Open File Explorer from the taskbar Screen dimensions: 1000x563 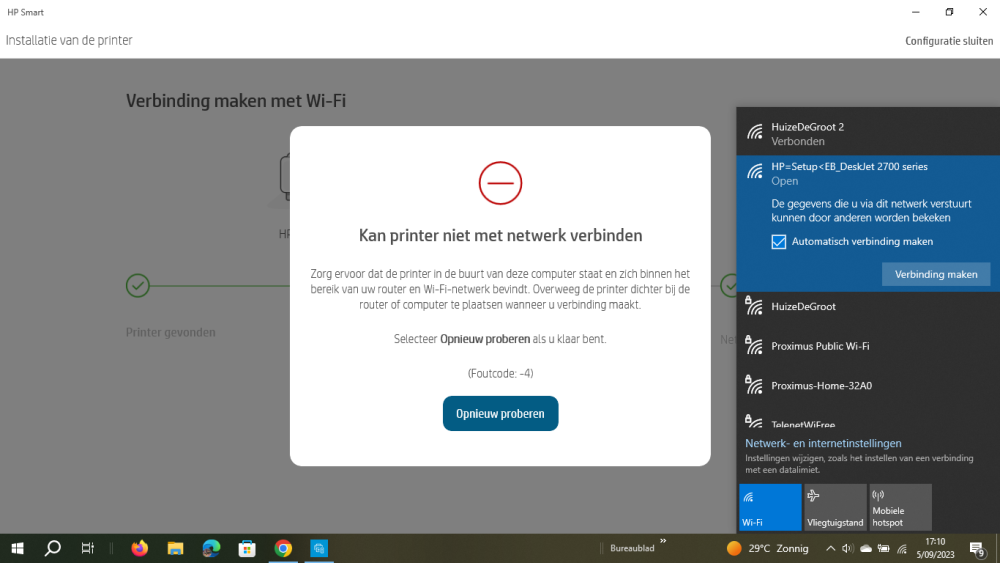(x=175, y=548)
